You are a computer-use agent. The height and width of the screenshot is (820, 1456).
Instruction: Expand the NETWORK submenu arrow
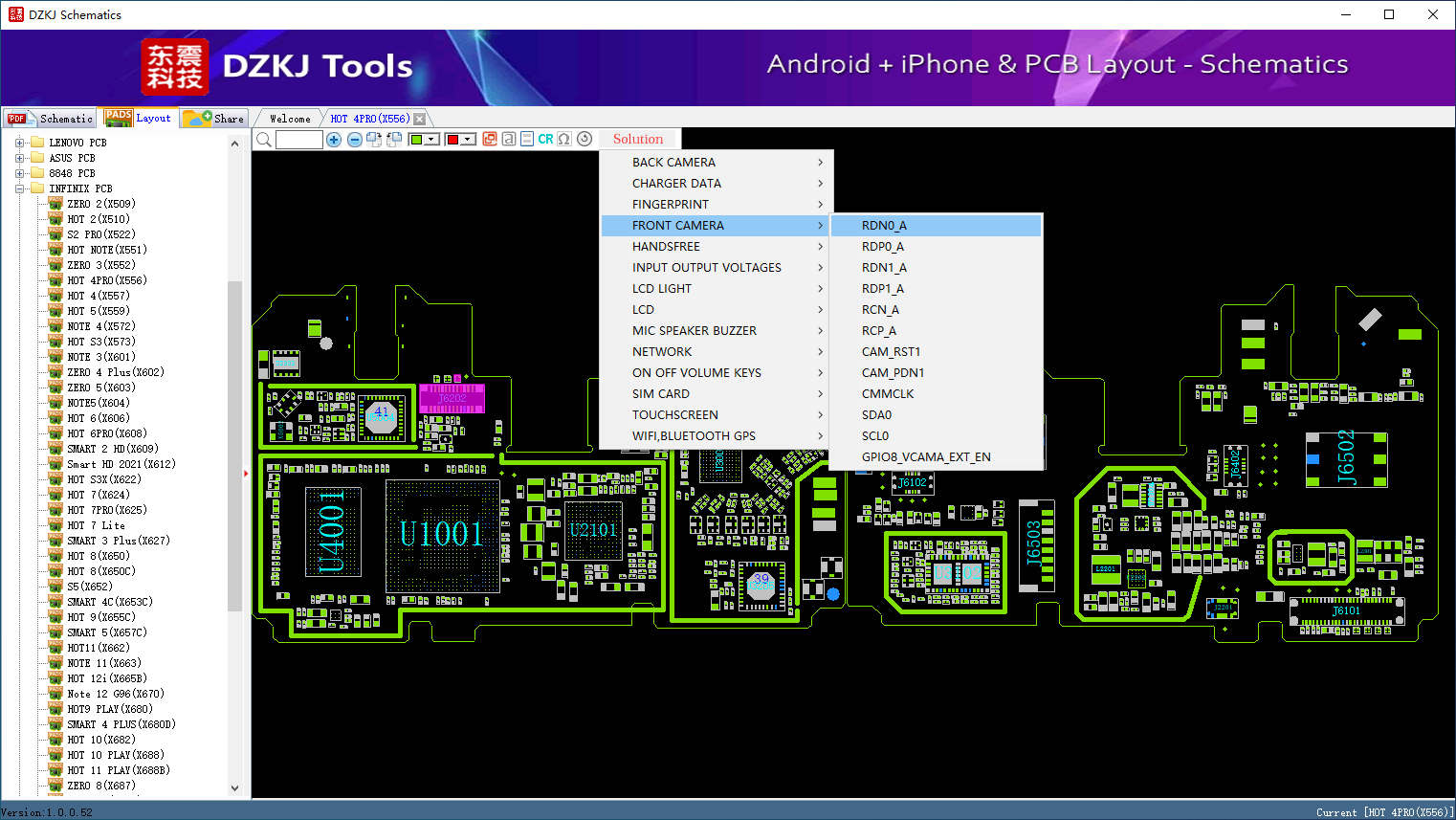[821, 351]
